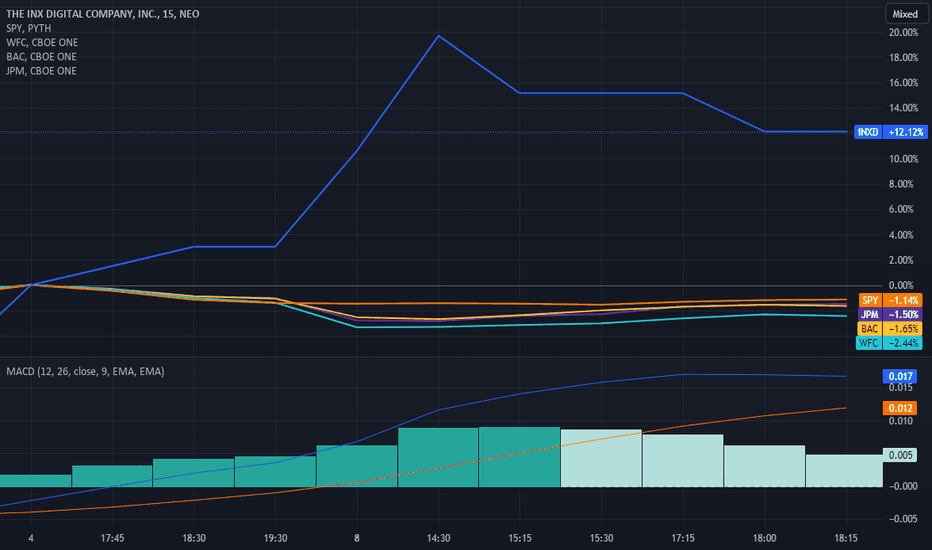Click the MACD signal 0.012 value tag

pyautogui.click(x=900, y=408)
